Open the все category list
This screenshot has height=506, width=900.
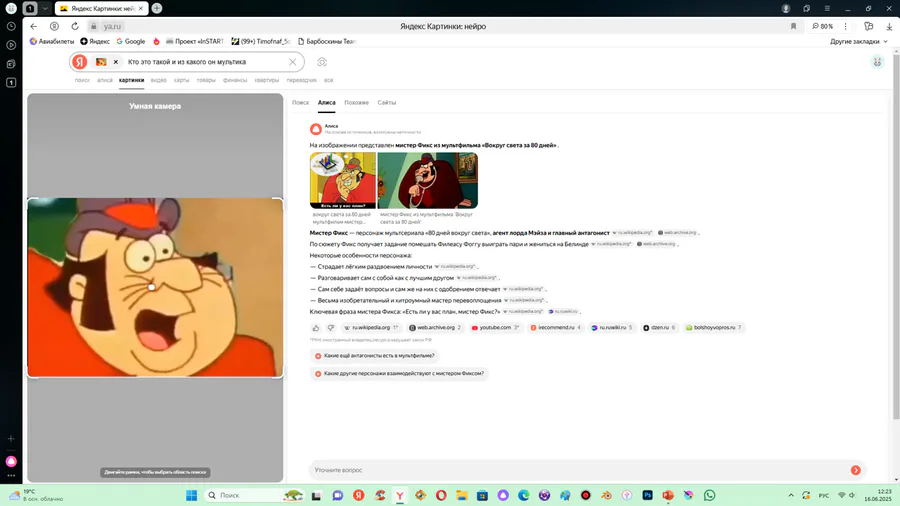(x=328, y=80)
